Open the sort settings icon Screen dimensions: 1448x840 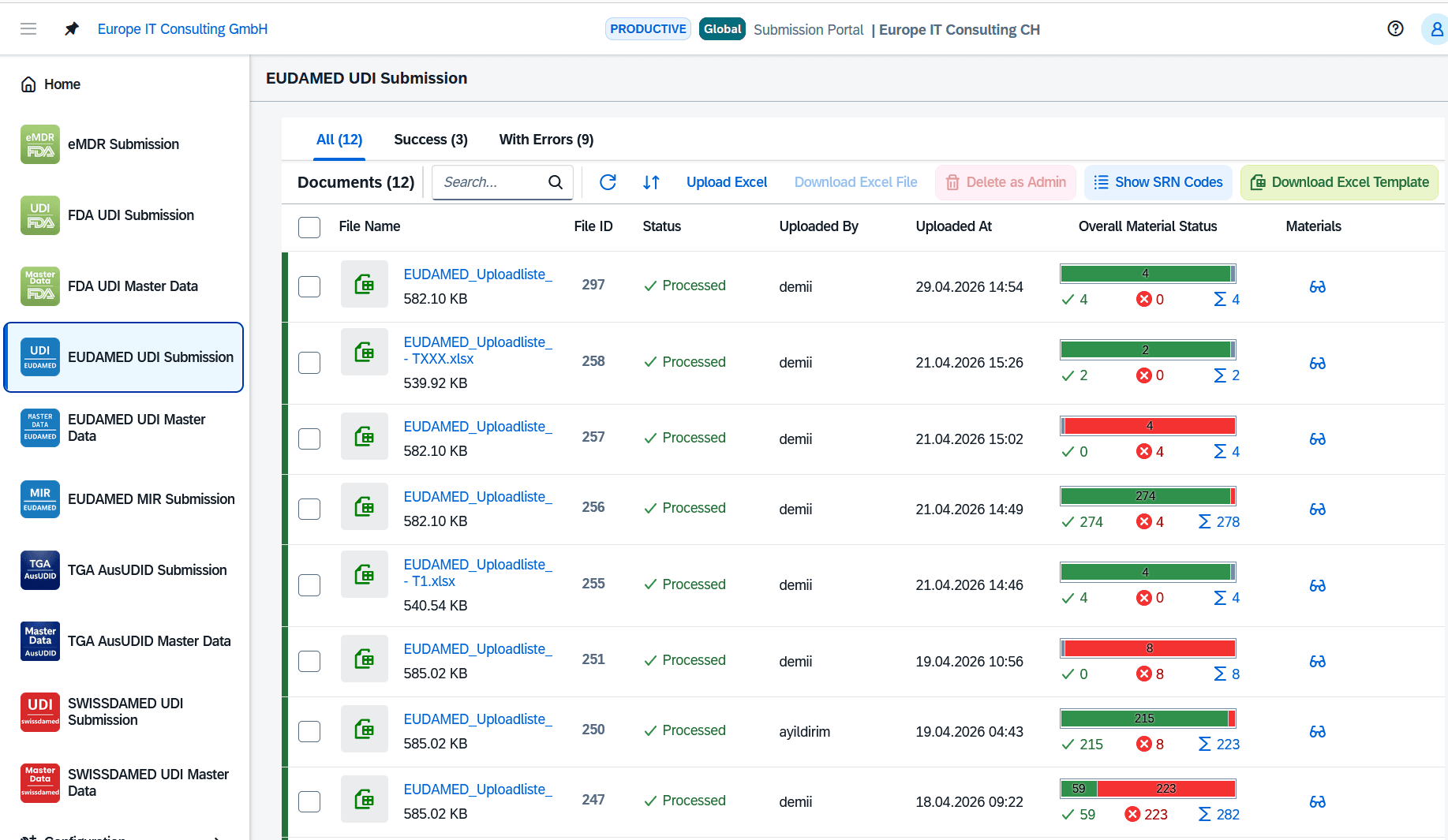651,182
